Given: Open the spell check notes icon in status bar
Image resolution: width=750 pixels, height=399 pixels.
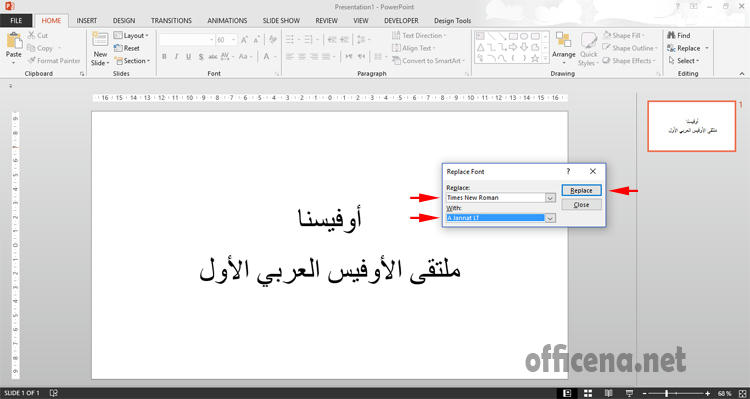Looking at the screenshot, I should coord(54,393).
